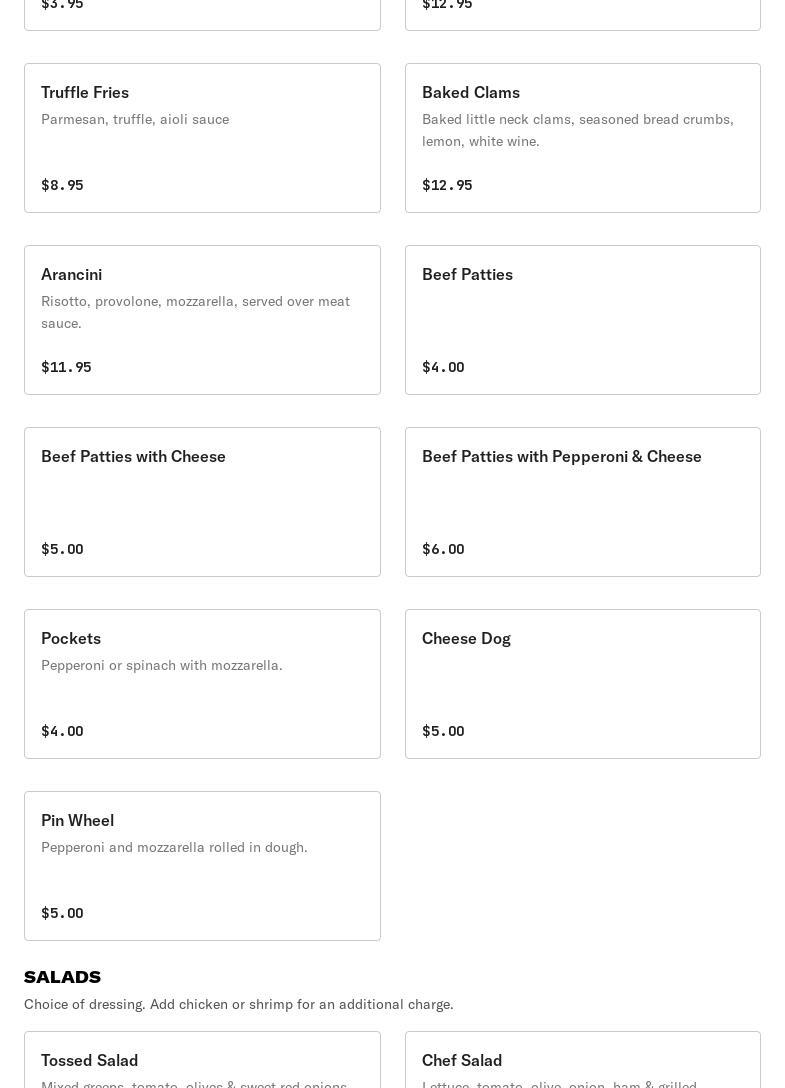Viewport: 785px width, 1088px height.
Task: Select Beef Patties with Pepperoni & Cheese
Action: (582, 502)
